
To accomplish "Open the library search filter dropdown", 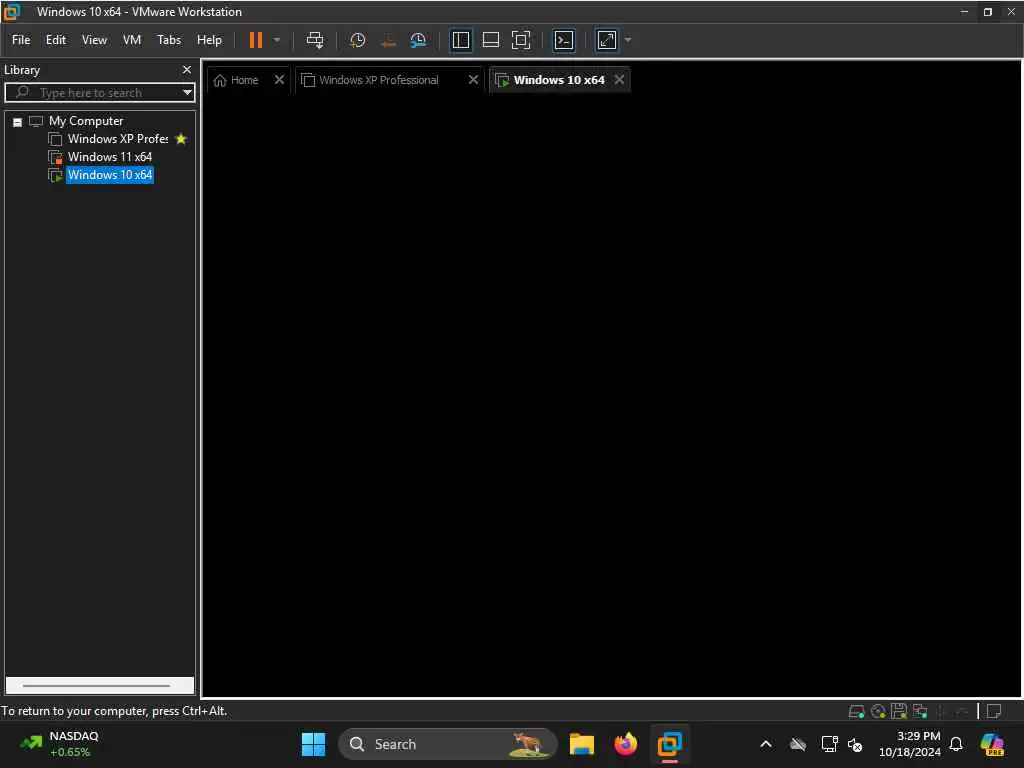I will [x=187, y=92].
